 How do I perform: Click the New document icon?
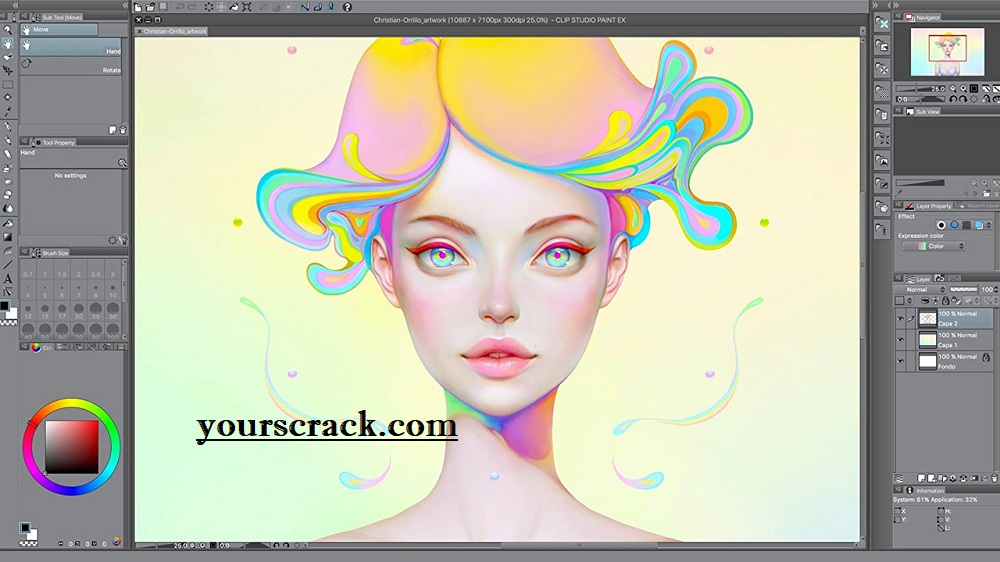(x=138, y=7)
